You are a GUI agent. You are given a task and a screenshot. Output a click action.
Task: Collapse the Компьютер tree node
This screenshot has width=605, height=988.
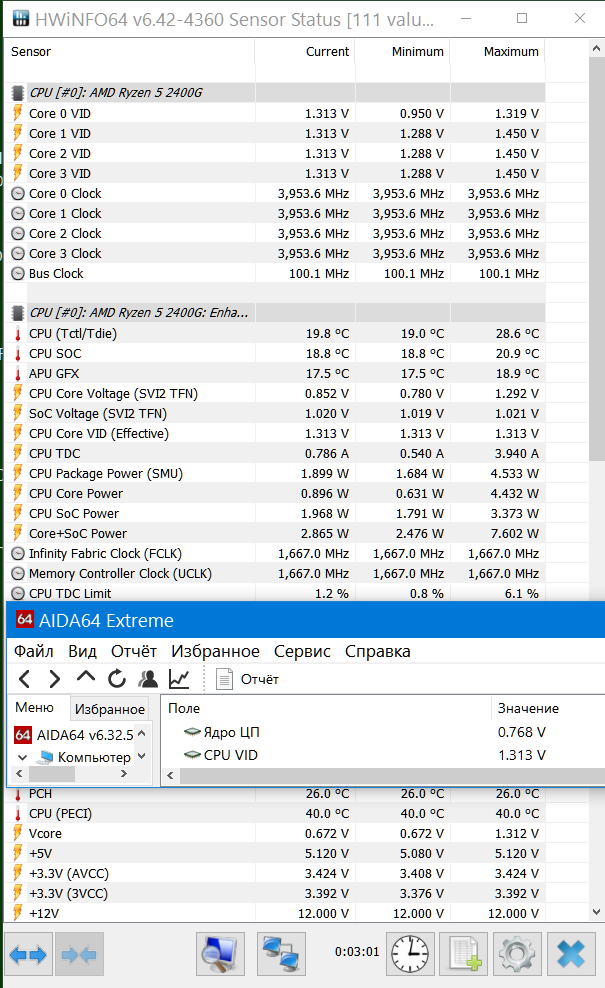click(x=22, y=757)
